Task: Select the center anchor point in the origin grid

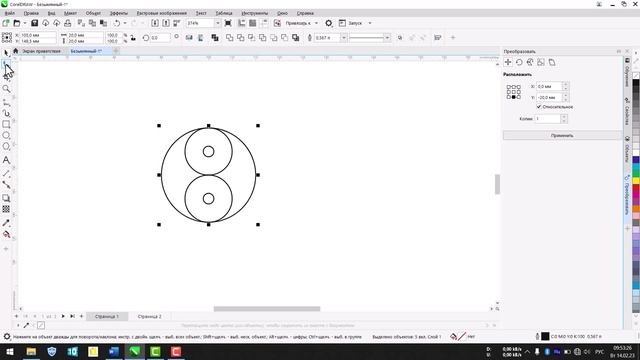Action: 513,92
